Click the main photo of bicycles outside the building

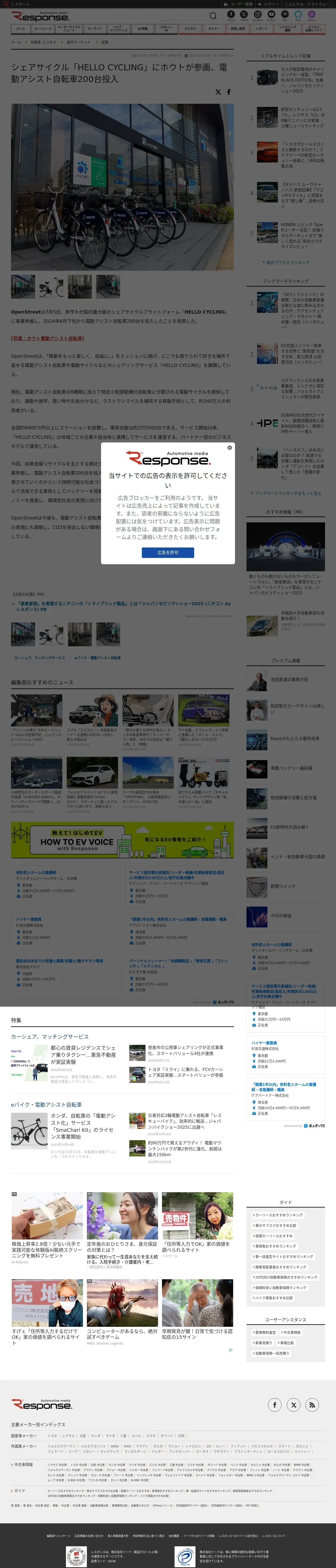point(122,187)
